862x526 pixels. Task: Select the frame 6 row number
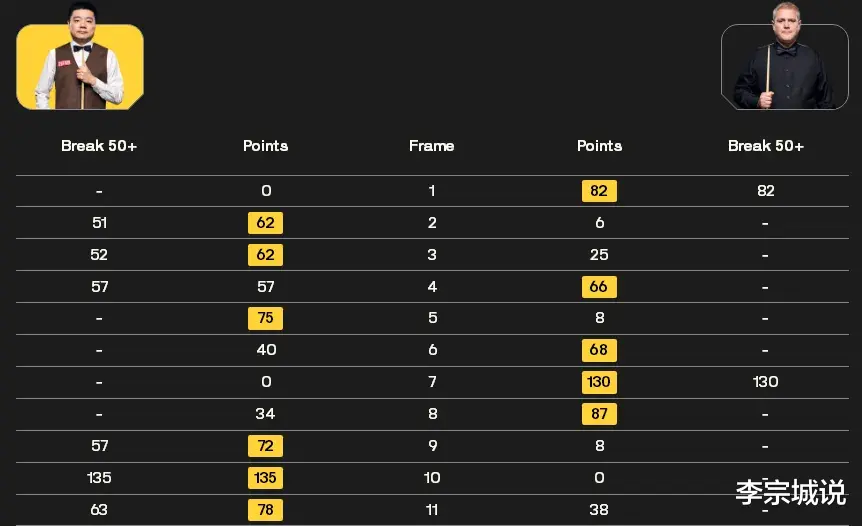coord(433,350)
